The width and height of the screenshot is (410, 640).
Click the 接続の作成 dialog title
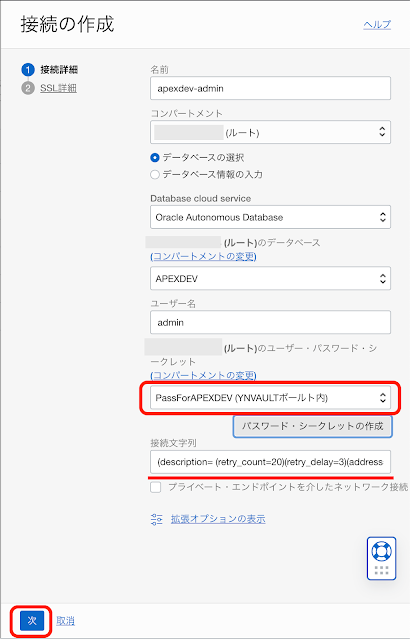(67, 24)
